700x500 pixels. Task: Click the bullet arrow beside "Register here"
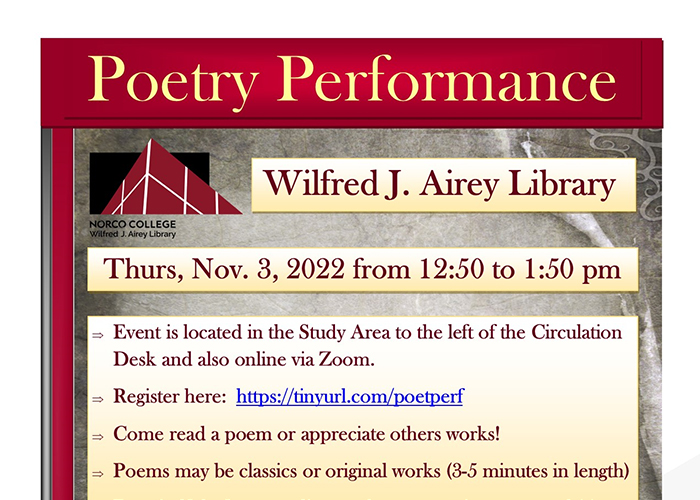pyautogui.click(x=97, y=399)
